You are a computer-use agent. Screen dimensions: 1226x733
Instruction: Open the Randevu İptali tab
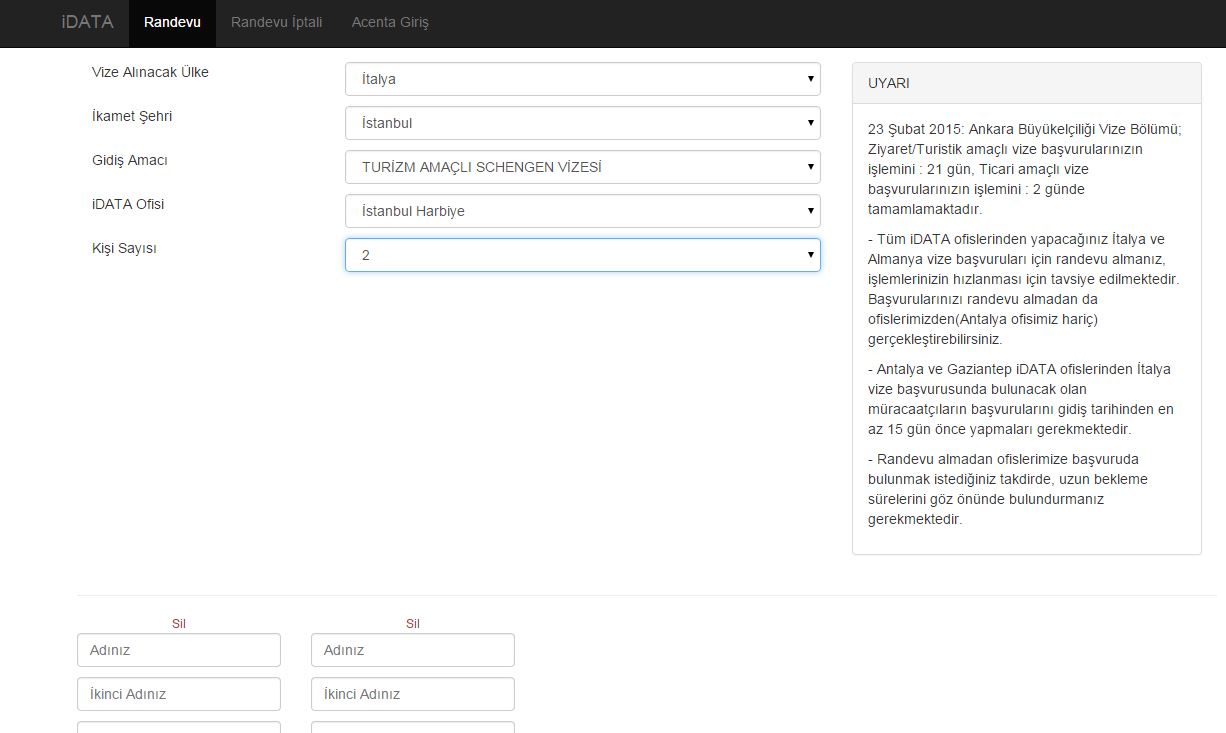(276, 22)
